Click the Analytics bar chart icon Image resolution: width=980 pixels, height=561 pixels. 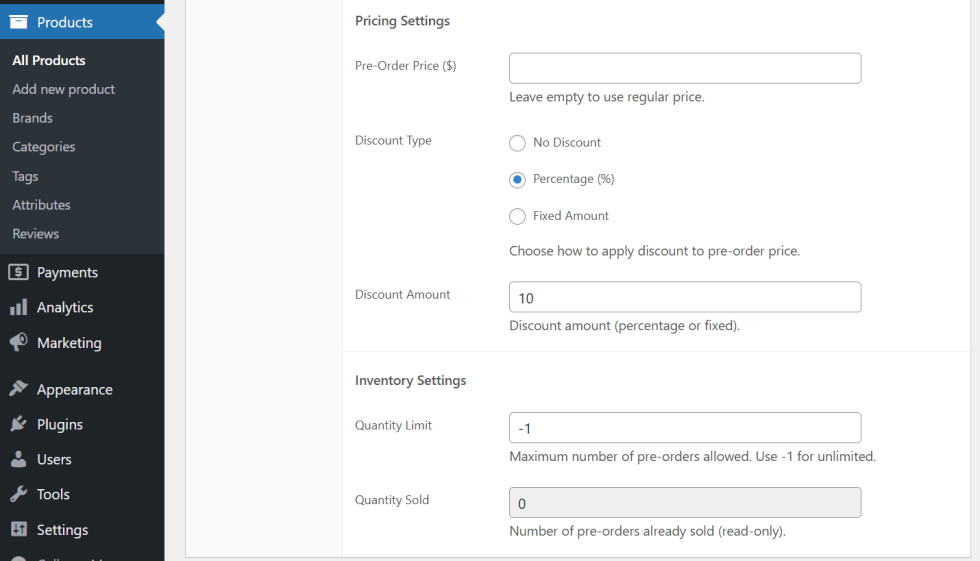click(x=18, y=307)
